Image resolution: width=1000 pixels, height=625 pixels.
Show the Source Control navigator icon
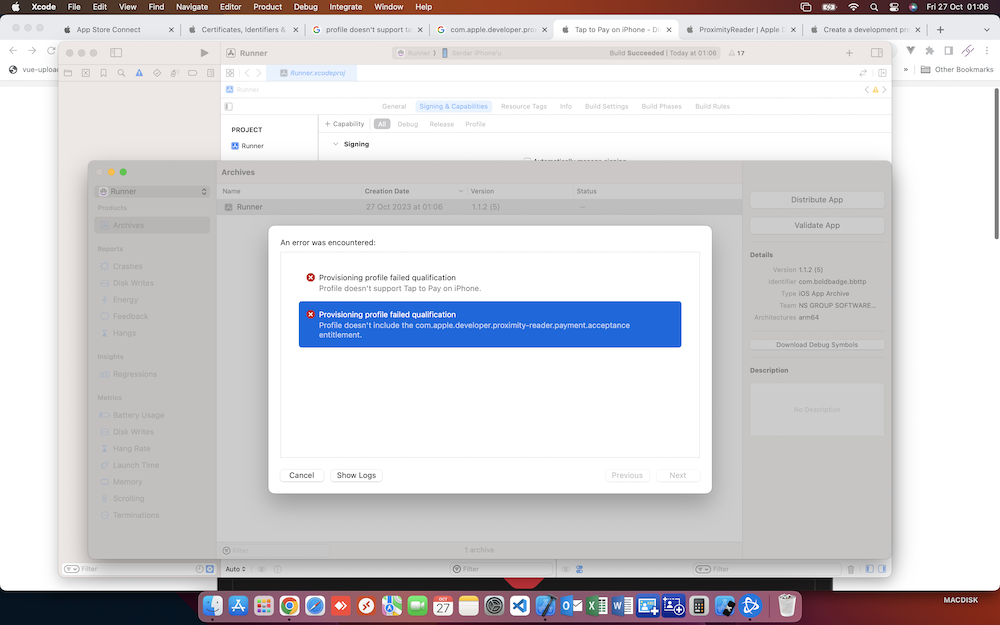(x=85, y=73)
